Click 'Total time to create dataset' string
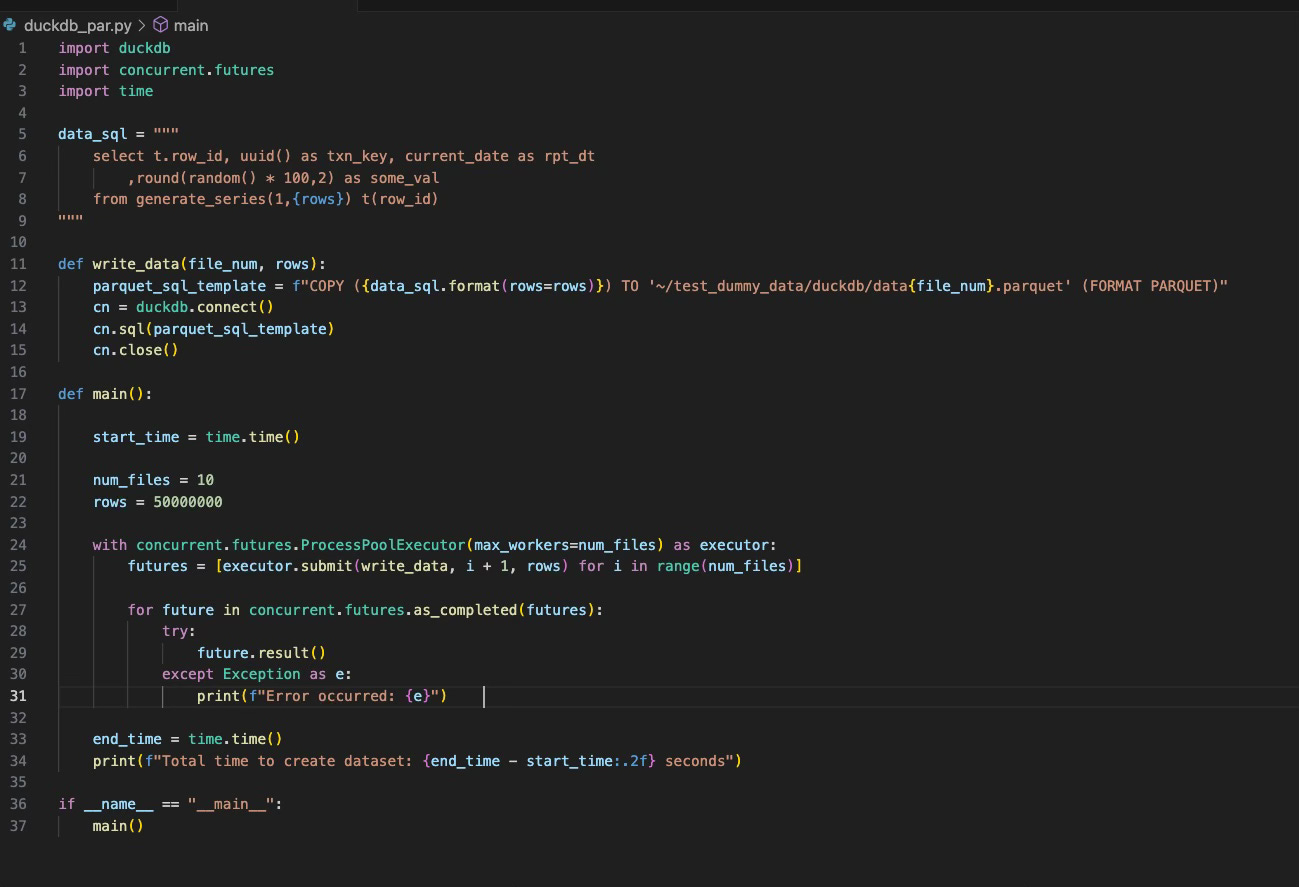This screenshot has height=887, width=1299. (283, 761)
